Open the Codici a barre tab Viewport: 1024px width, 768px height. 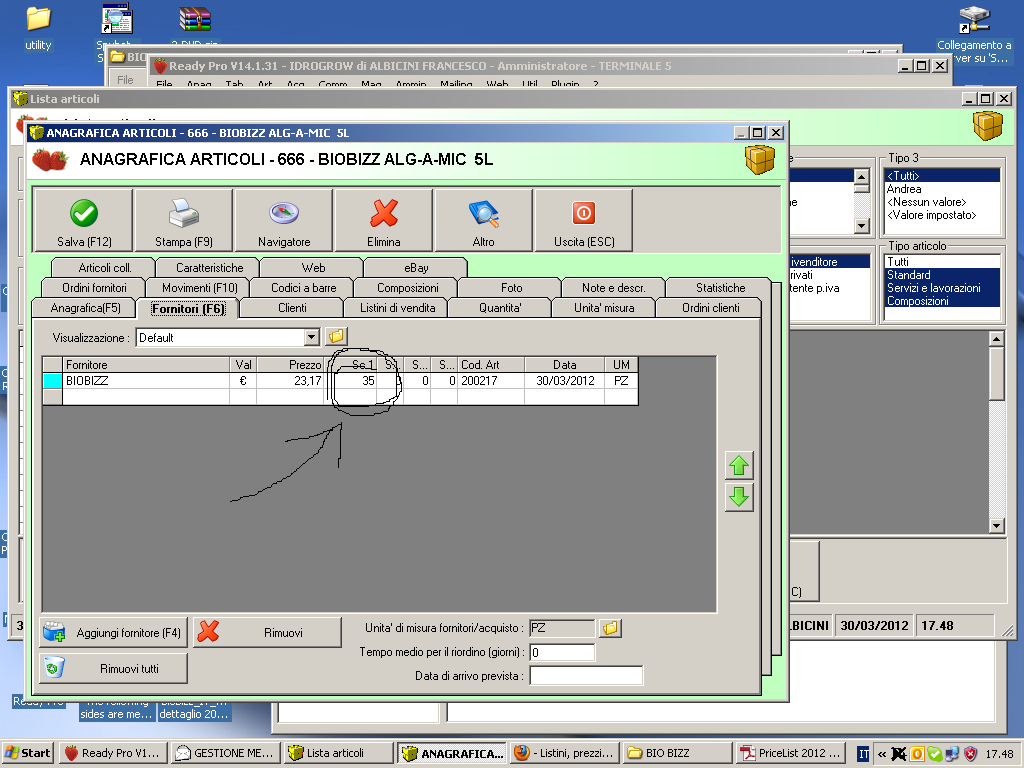coord(304,287)
